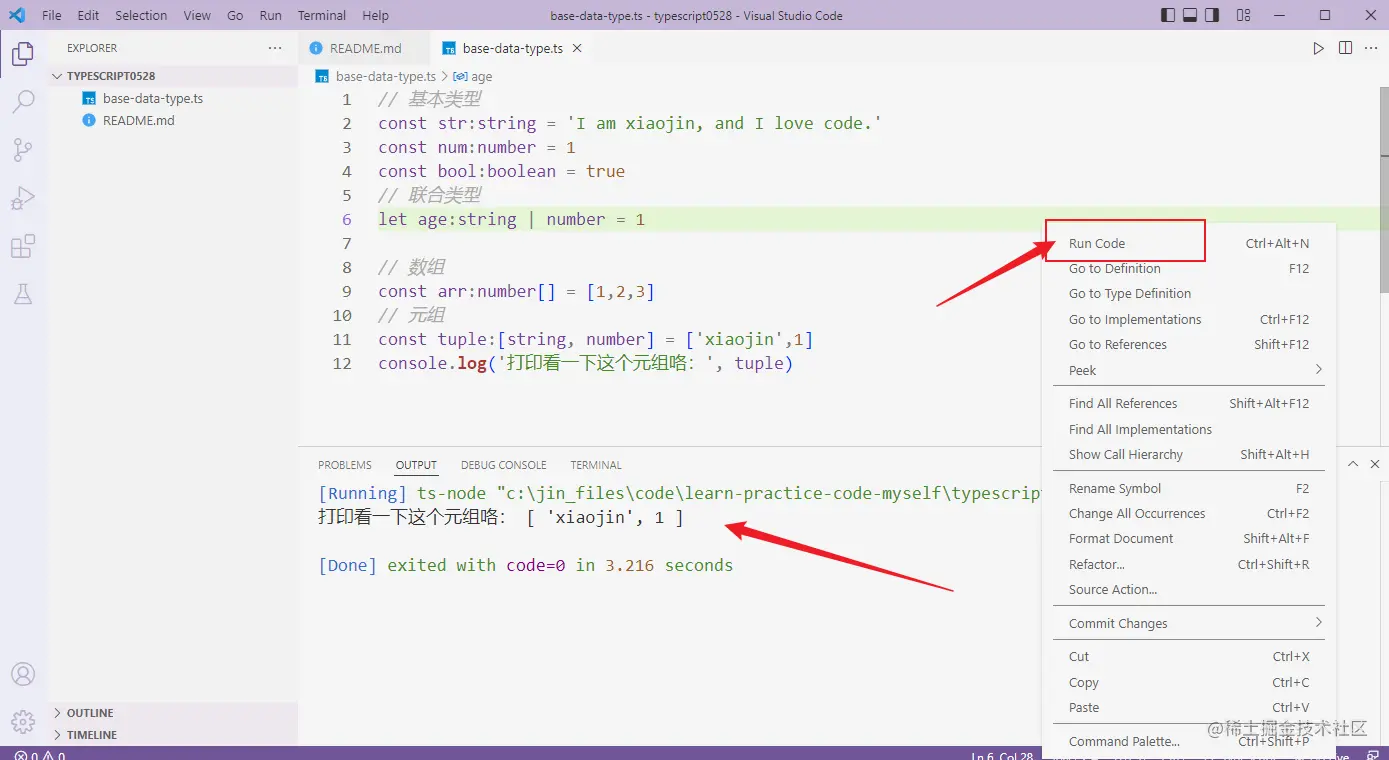Viewport: 1389px width, 760px height.
Task: Toggle Secondary Side Bar layout icon
Action: 1212,15
